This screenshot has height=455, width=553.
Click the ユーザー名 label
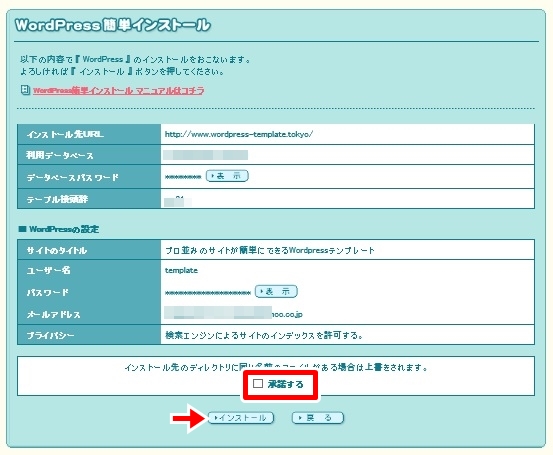point(49,271)
